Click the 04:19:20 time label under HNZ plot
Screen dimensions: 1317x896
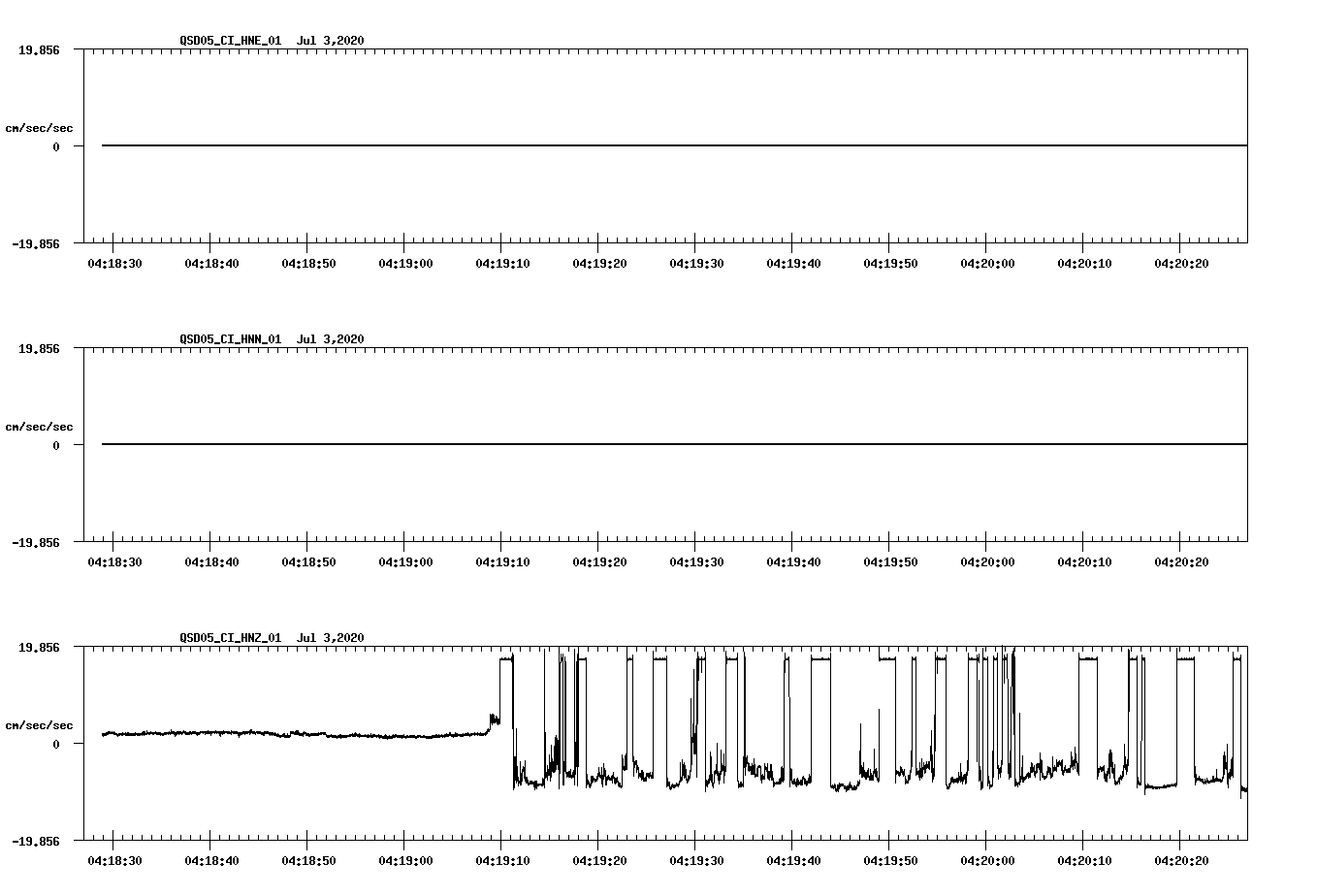(x=599, y=861)
